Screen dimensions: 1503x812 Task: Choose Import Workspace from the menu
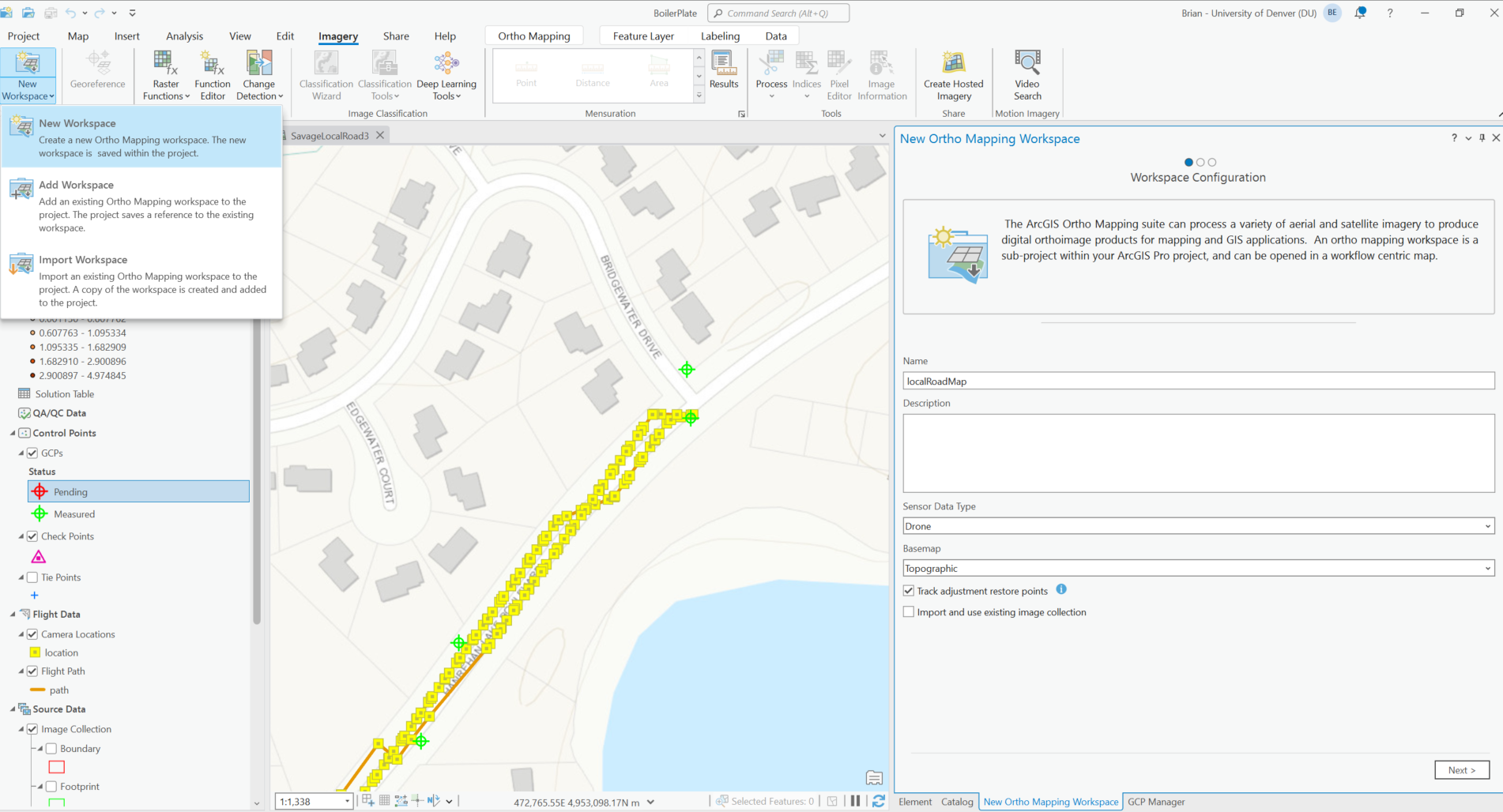(x=142, y=280)
